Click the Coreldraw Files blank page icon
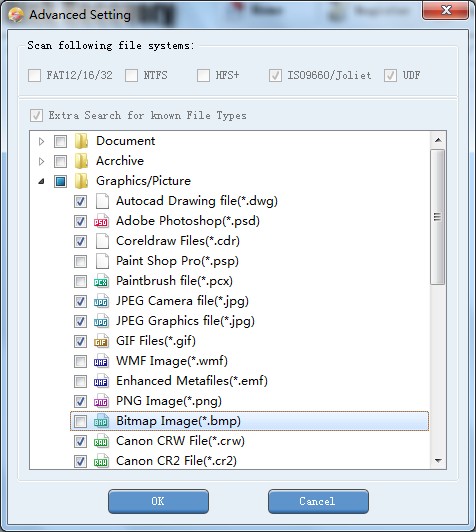The image size is (476, 532). coord(102,241)
